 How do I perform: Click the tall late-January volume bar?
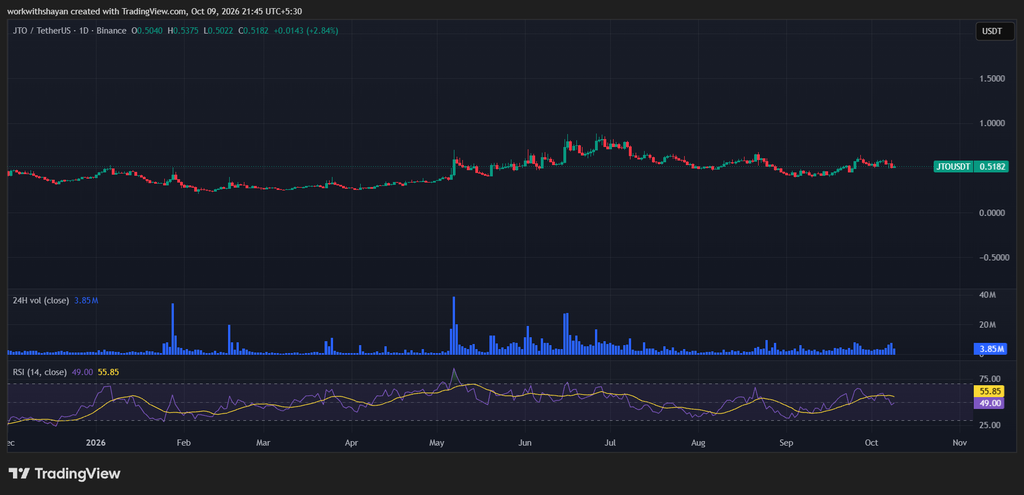[x=172, y=329]
